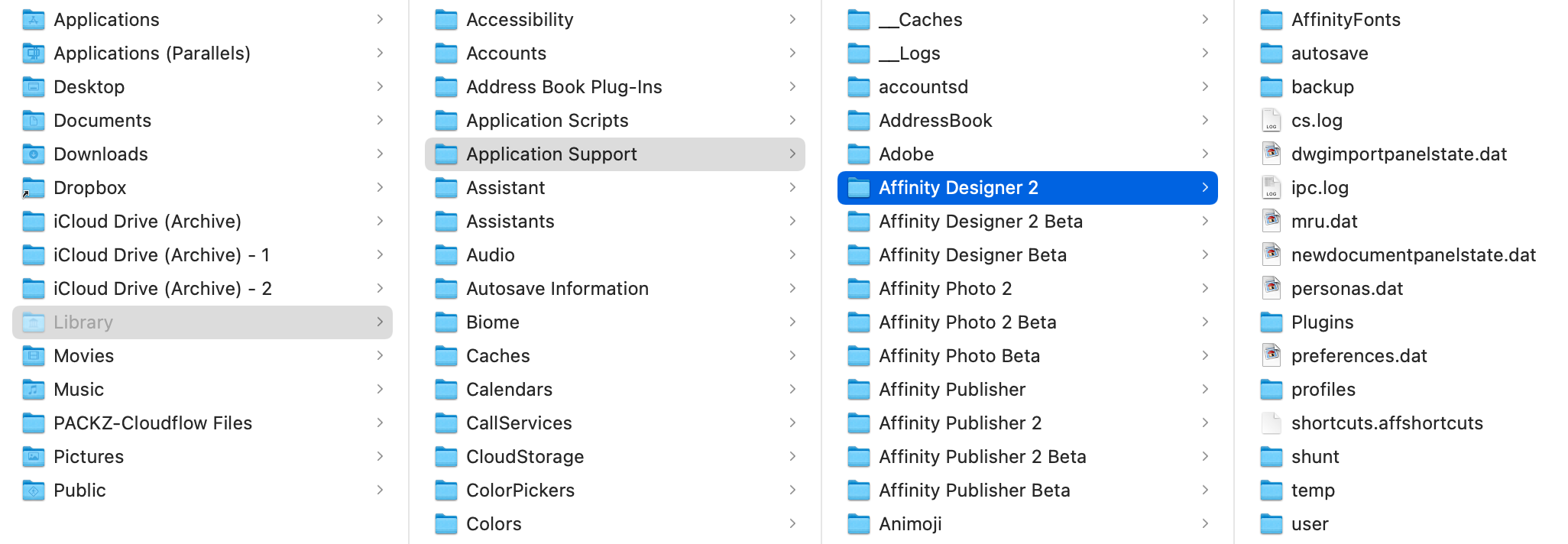Click the Documents folder icon

click(34, 121)
